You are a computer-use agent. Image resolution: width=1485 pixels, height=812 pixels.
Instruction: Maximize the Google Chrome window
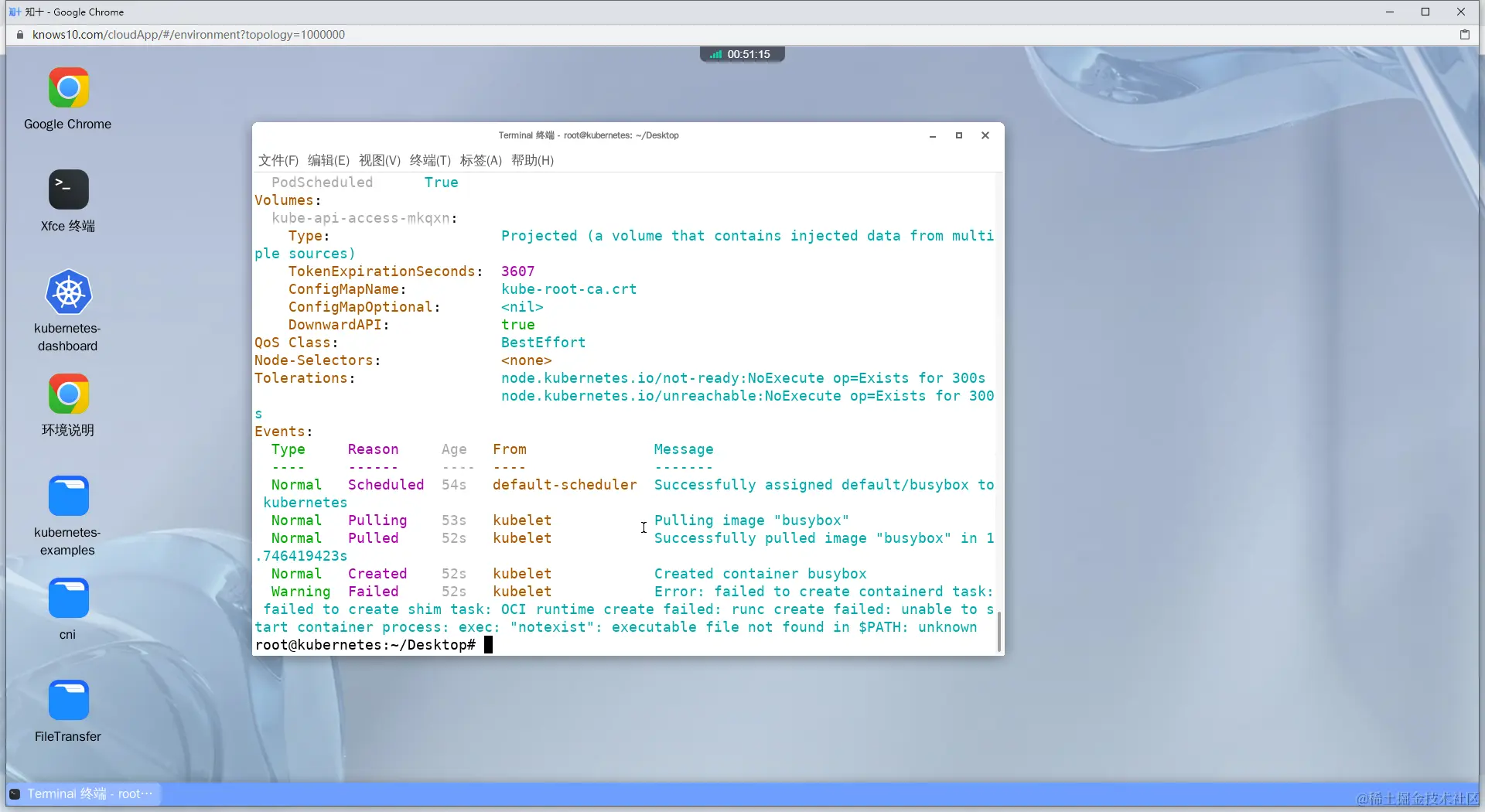(x=1425, y=12)
